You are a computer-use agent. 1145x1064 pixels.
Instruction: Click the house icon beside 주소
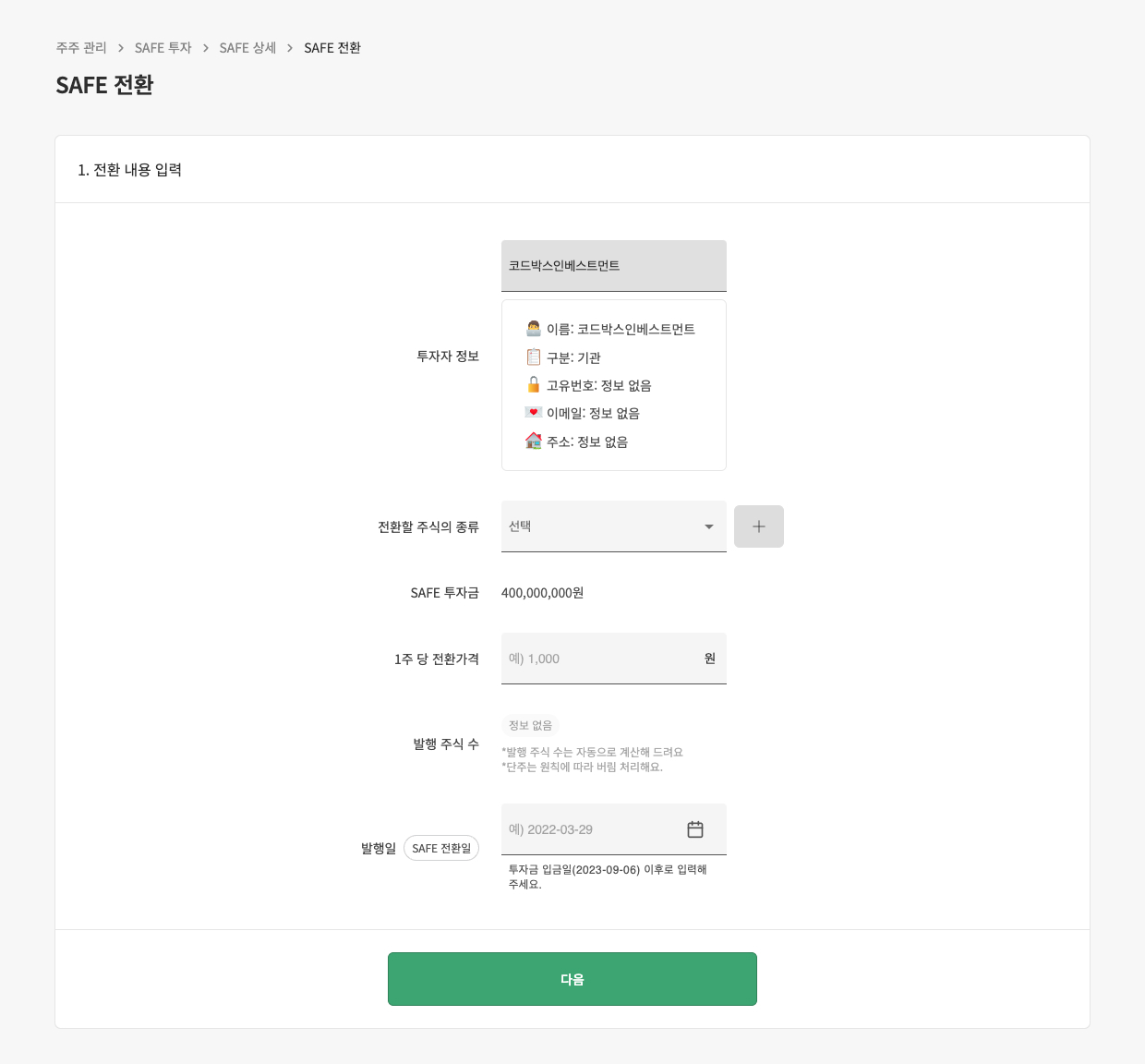click(534, 441)
